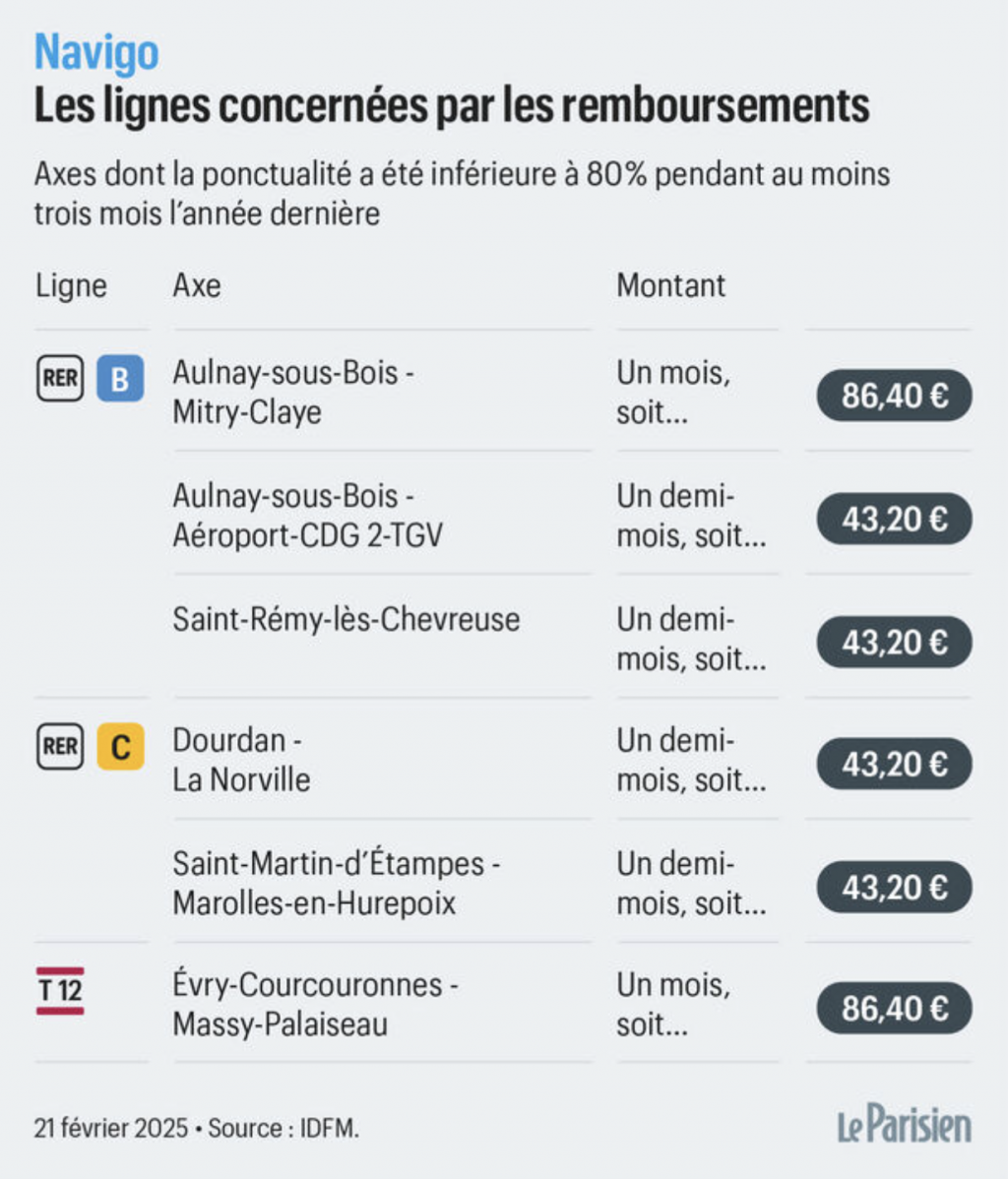The height and width of the screenshot is (1179, 1008).
Task: Select the yellow C line badge
Action: tap(120, 746)
